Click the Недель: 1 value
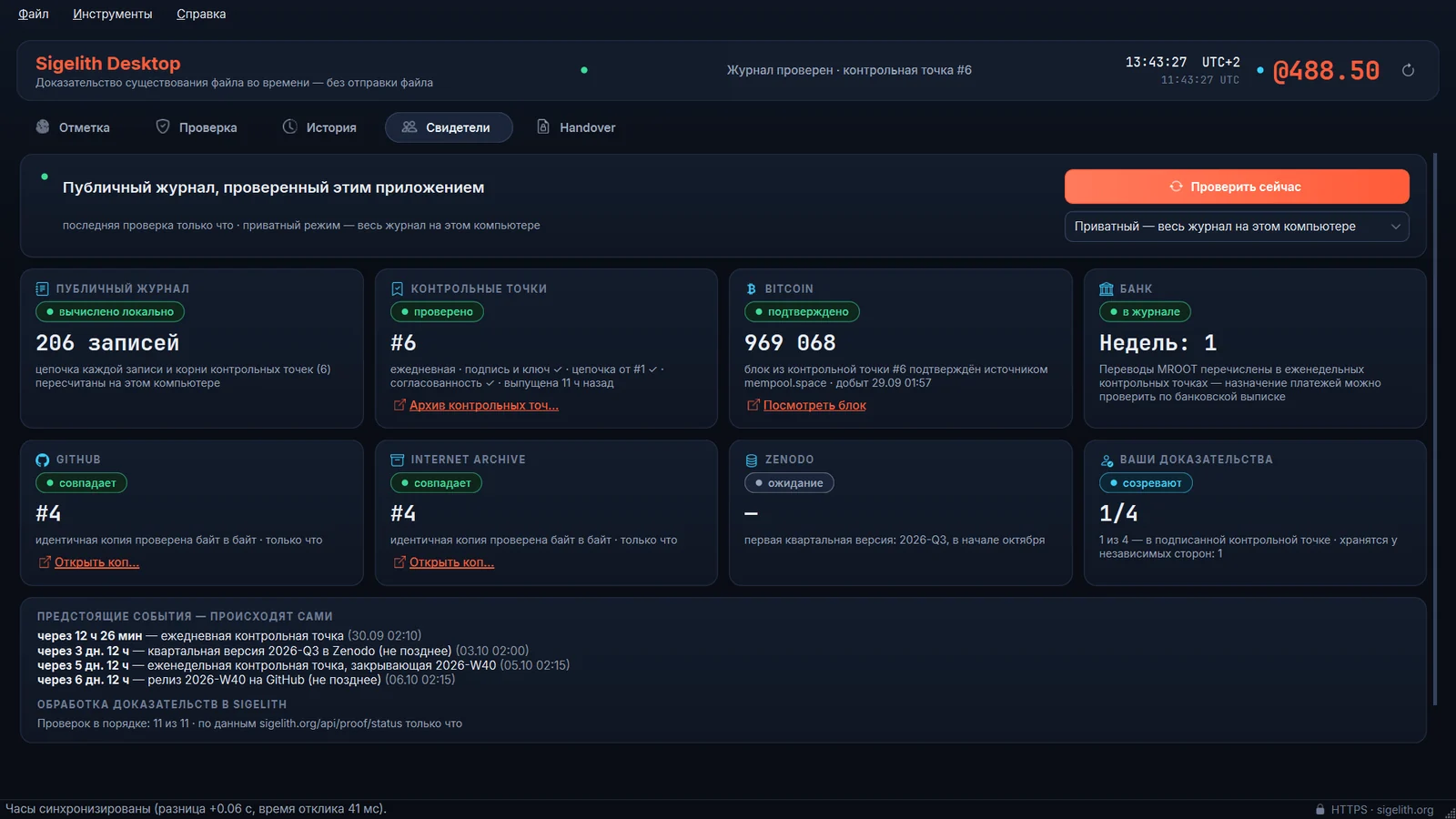Viewport: 1456px width, 819px height. click(x=1158, y=343)
